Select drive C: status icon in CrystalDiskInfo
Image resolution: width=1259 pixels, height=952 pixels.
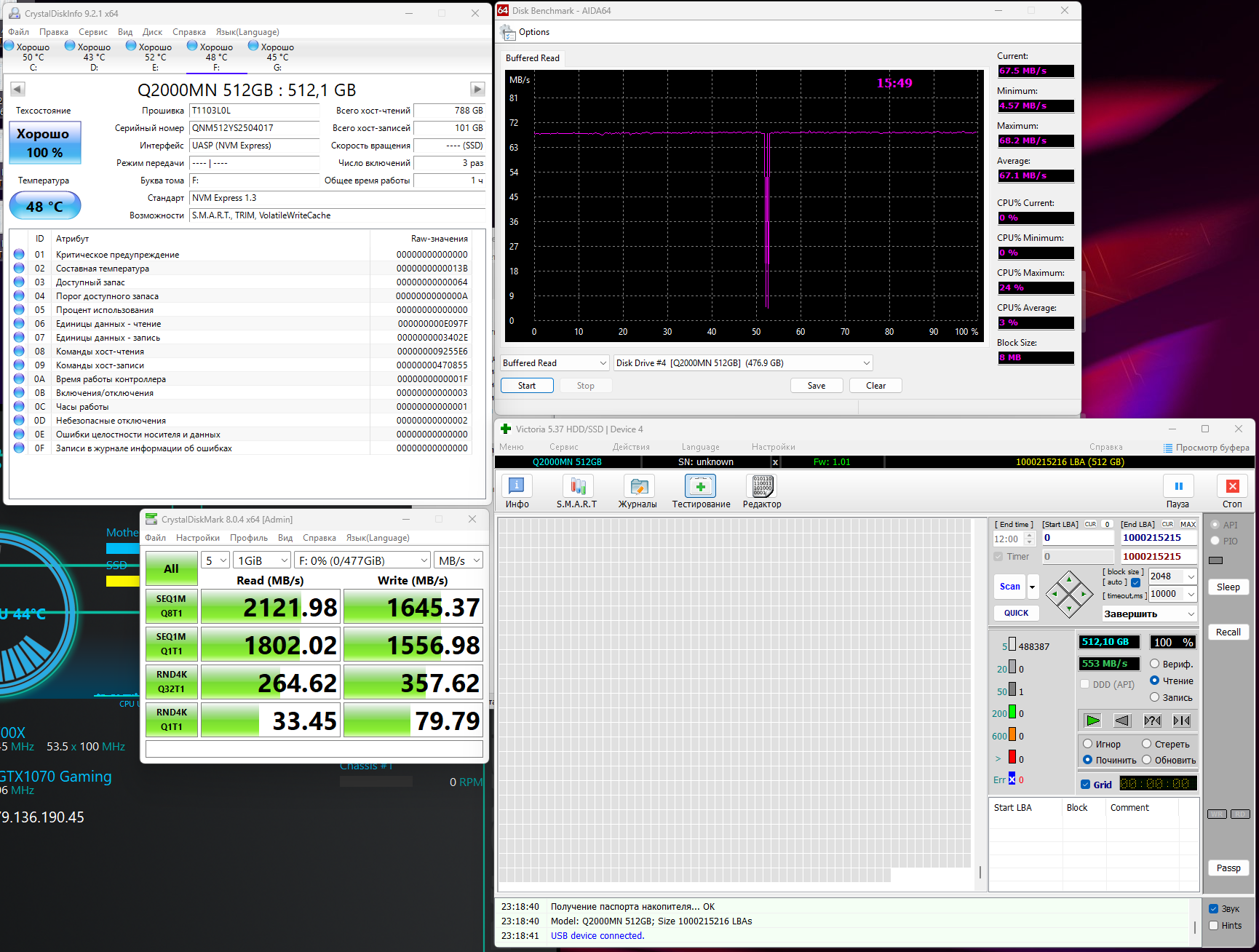tap(9, 46)
